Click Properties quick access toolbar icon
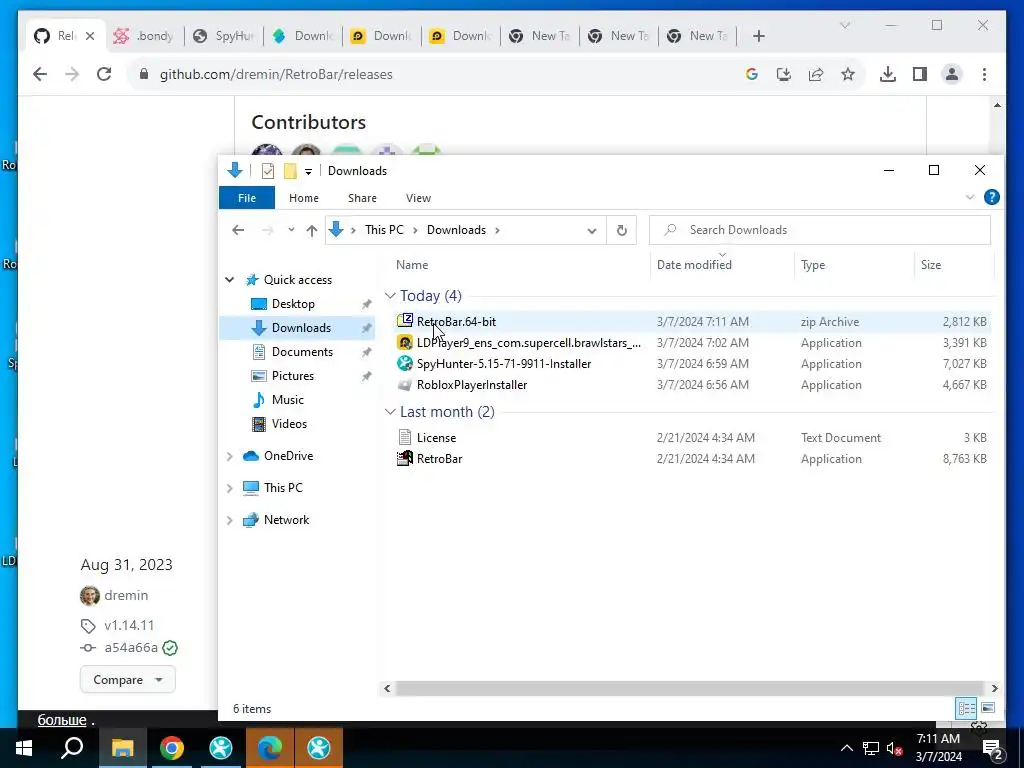Image resolution: width=1024 pixels, height=768 pixels. click(268, 171)
